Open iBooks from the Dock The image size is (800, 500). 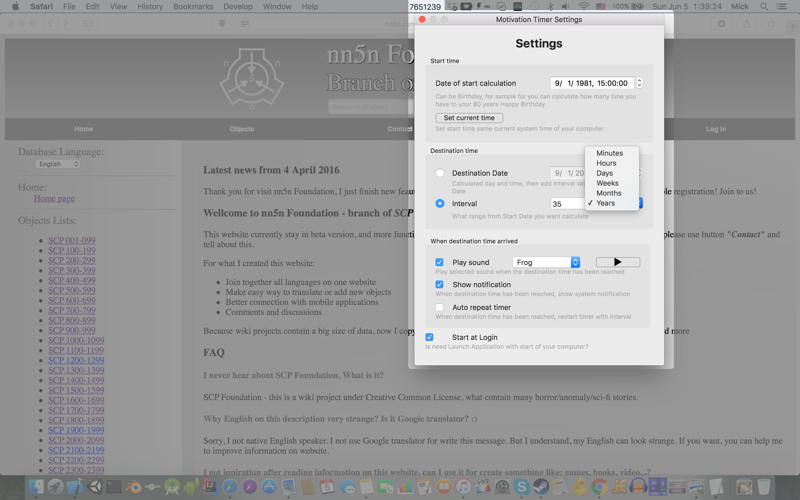(444, 487)
